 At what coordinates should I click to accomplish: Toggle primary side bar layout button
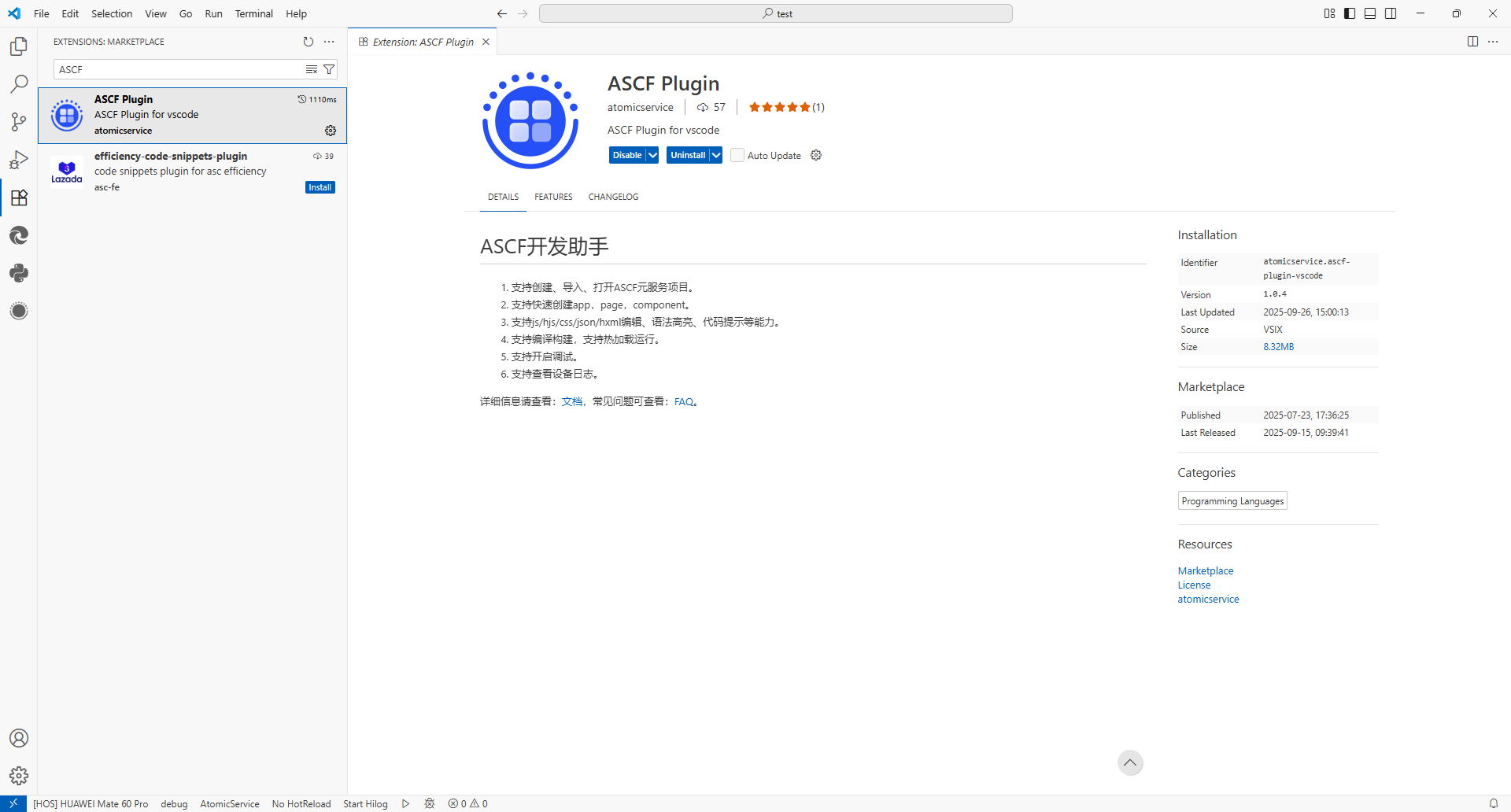click(1350, 13)
